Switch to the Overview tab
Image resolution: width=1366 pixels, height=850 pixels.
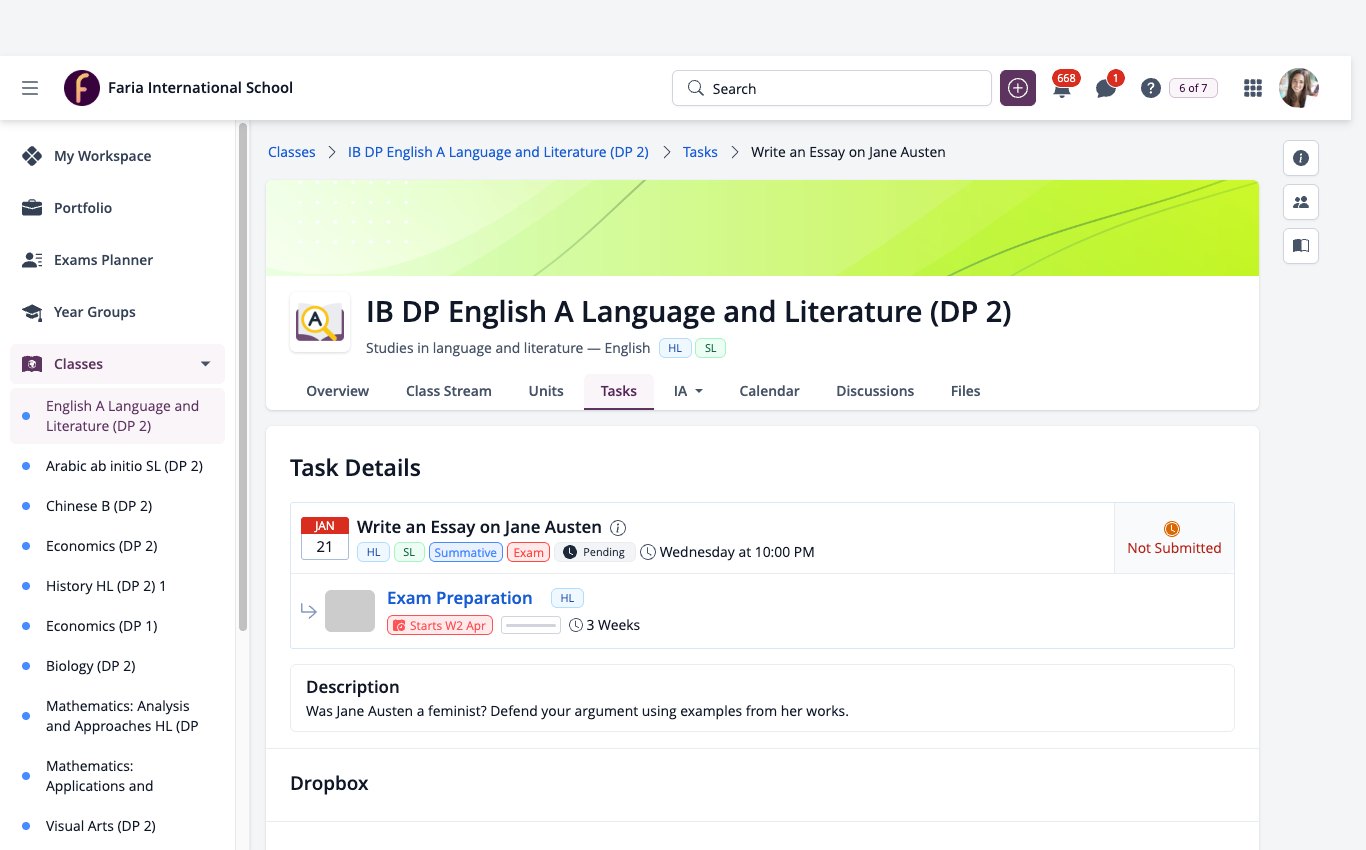[337, 391]
